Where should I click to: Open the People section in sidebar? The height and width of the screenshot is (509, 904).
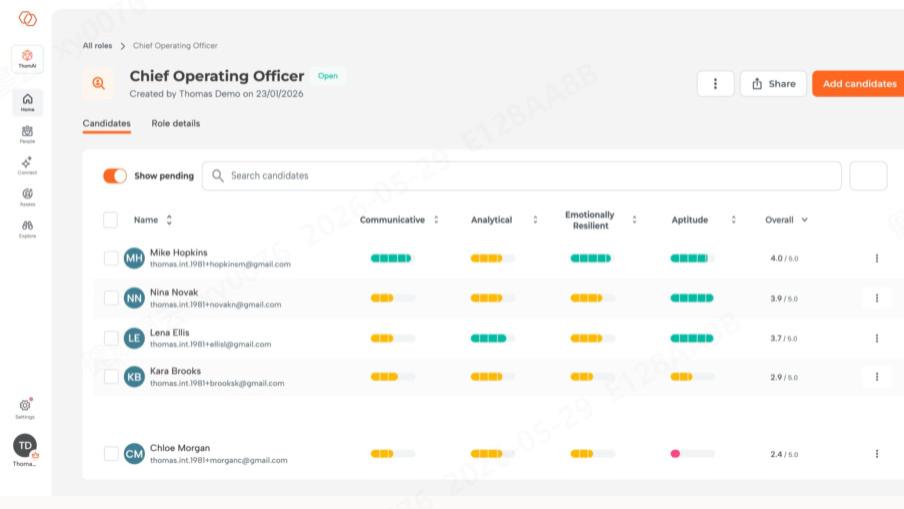pos(27,134)
